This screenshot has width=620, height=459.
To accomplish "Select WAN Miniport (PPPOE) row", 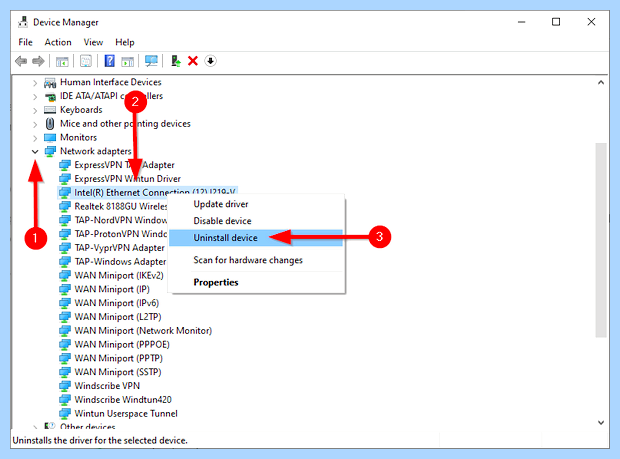I will 115,345.
